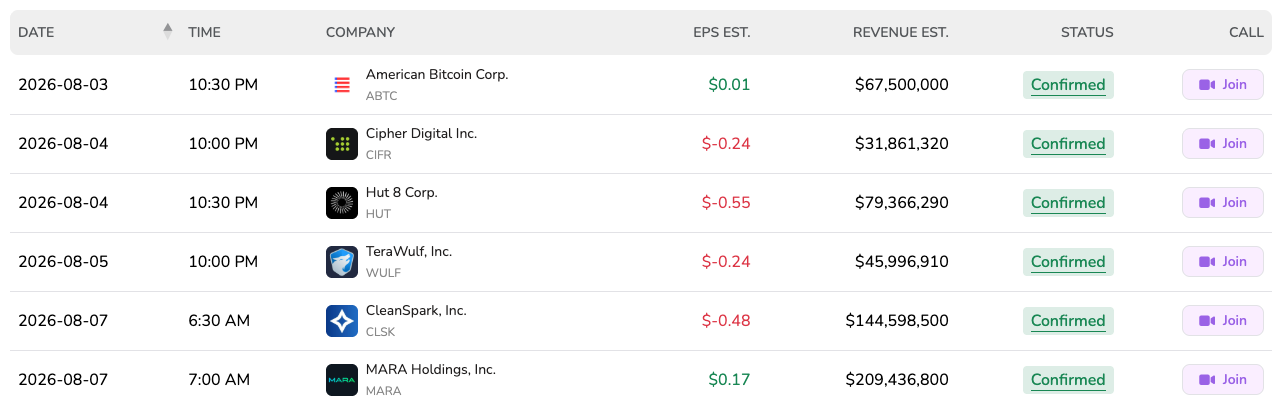The image size is (1285, 409).
Task: Click the MARA Holdings logo icon
Action: [x=342, y=380]
